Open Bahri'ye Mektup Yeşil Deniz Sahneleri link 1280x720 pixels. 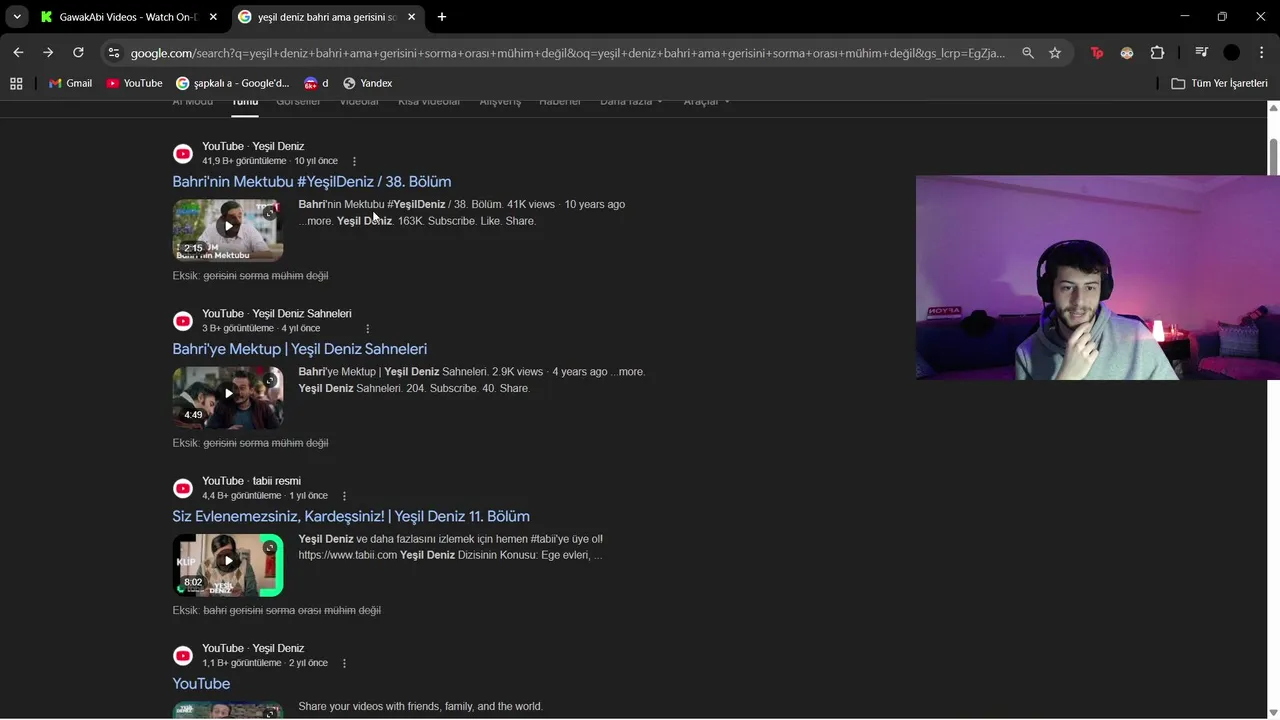pyautogui.click(x=300, y=349)
